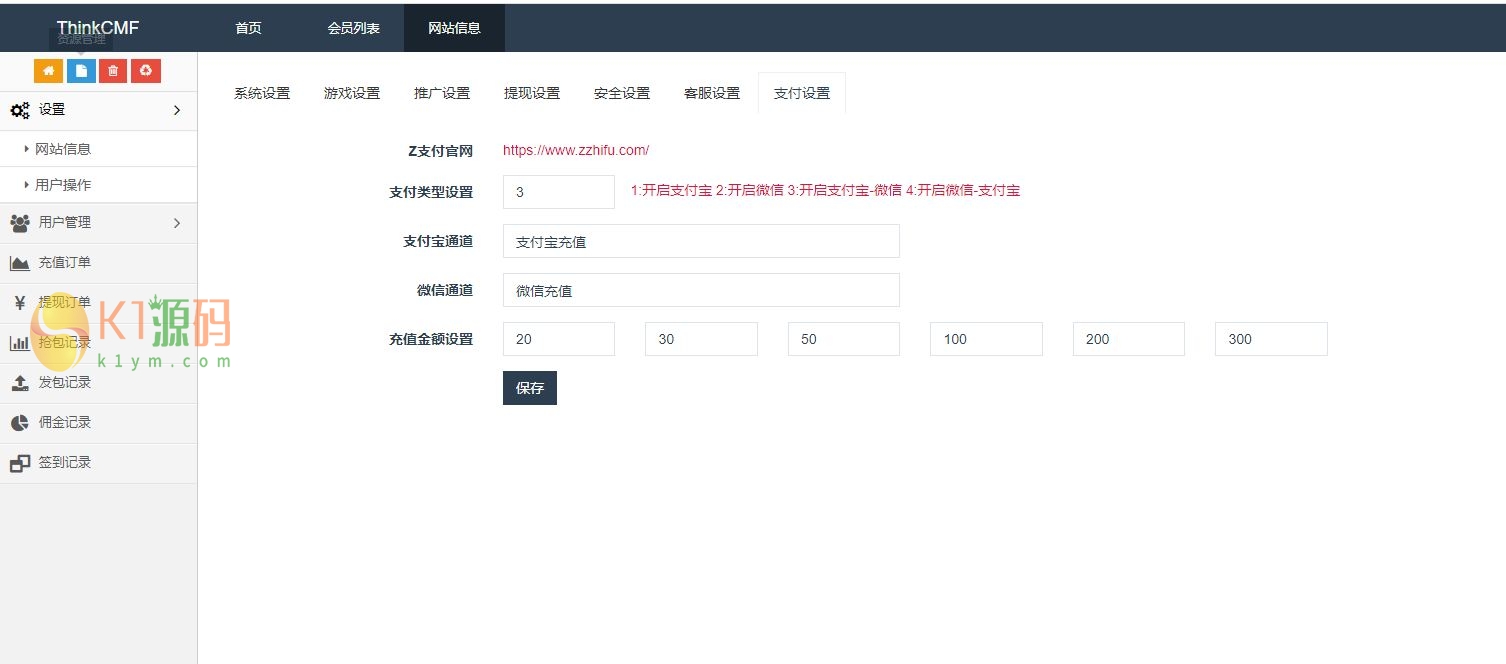Screen dimensions: 1506x664
Task: Open 用户操作 in the sidebar
Action: tap(99, 185)
